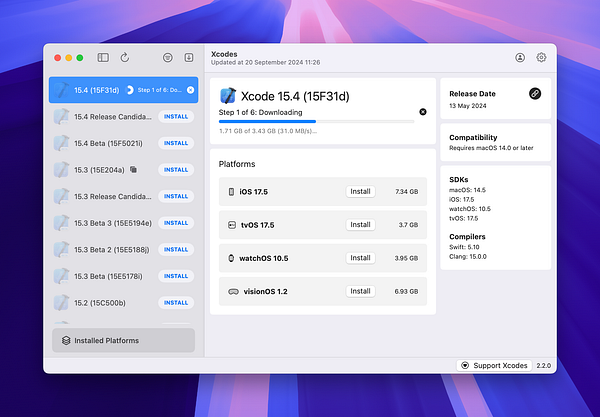This screenshot has width=600, height=417.
Task: Install the tvOS 17.5 platform
Action: [x=360, y=225]
